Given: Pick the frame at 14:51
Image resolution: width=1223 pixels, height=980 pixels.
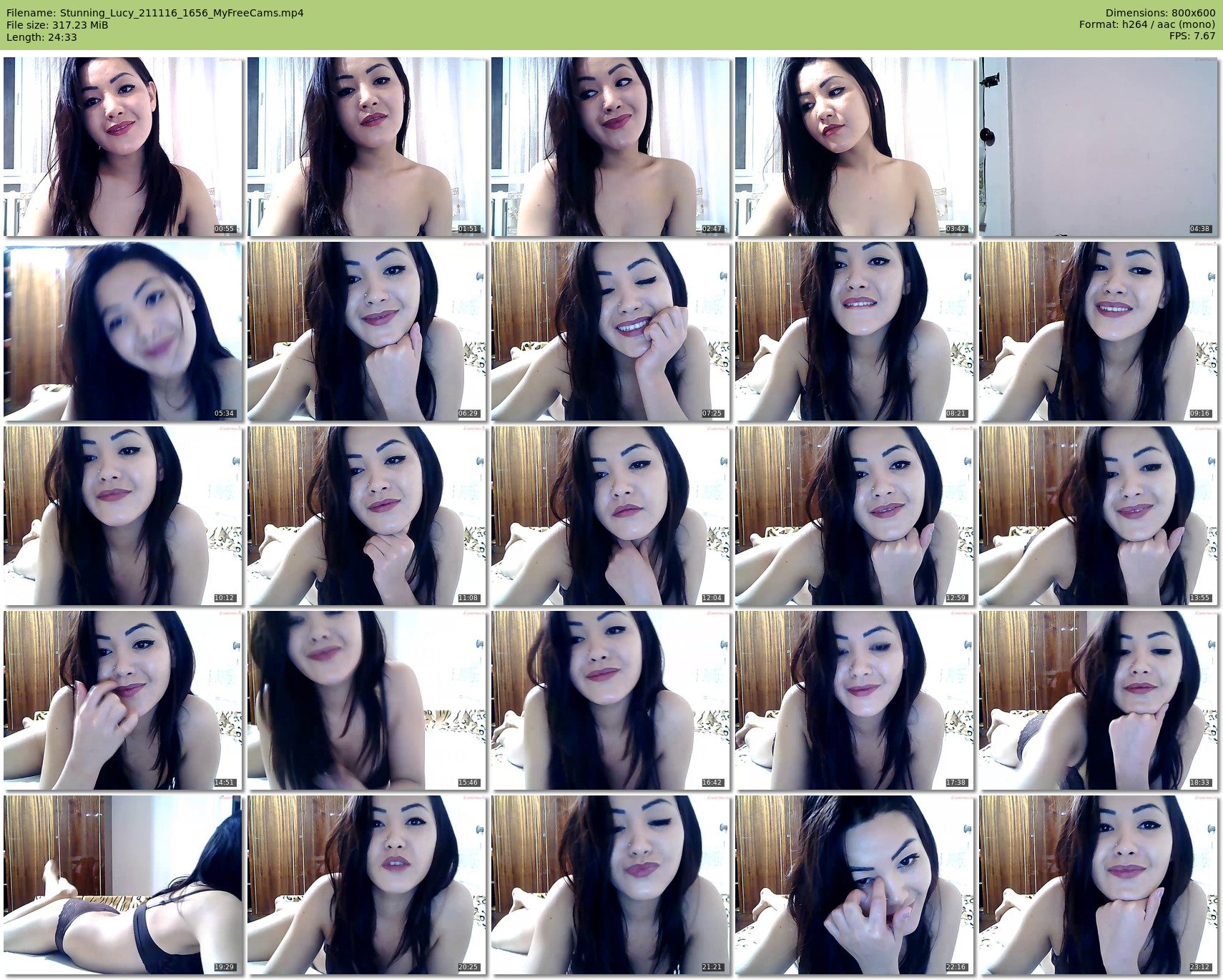Looking at the screenshot, I should pos(123,700).
